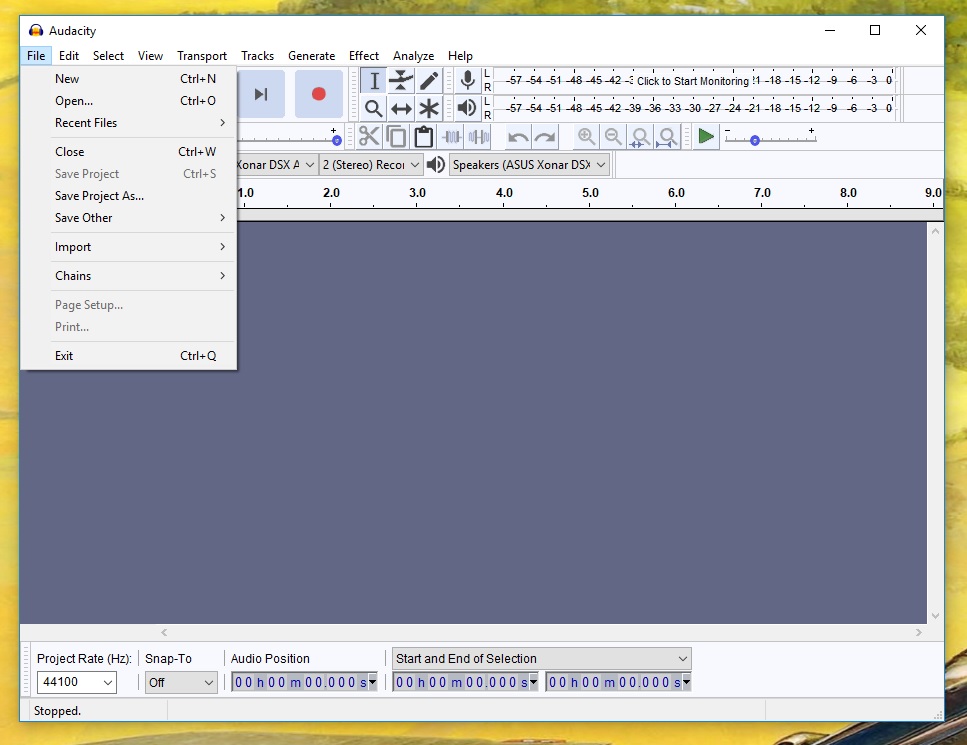The height and width of the screenshot is (745, 967).
Task: Open the Tracks menu
Action: (x=257, y=56)
